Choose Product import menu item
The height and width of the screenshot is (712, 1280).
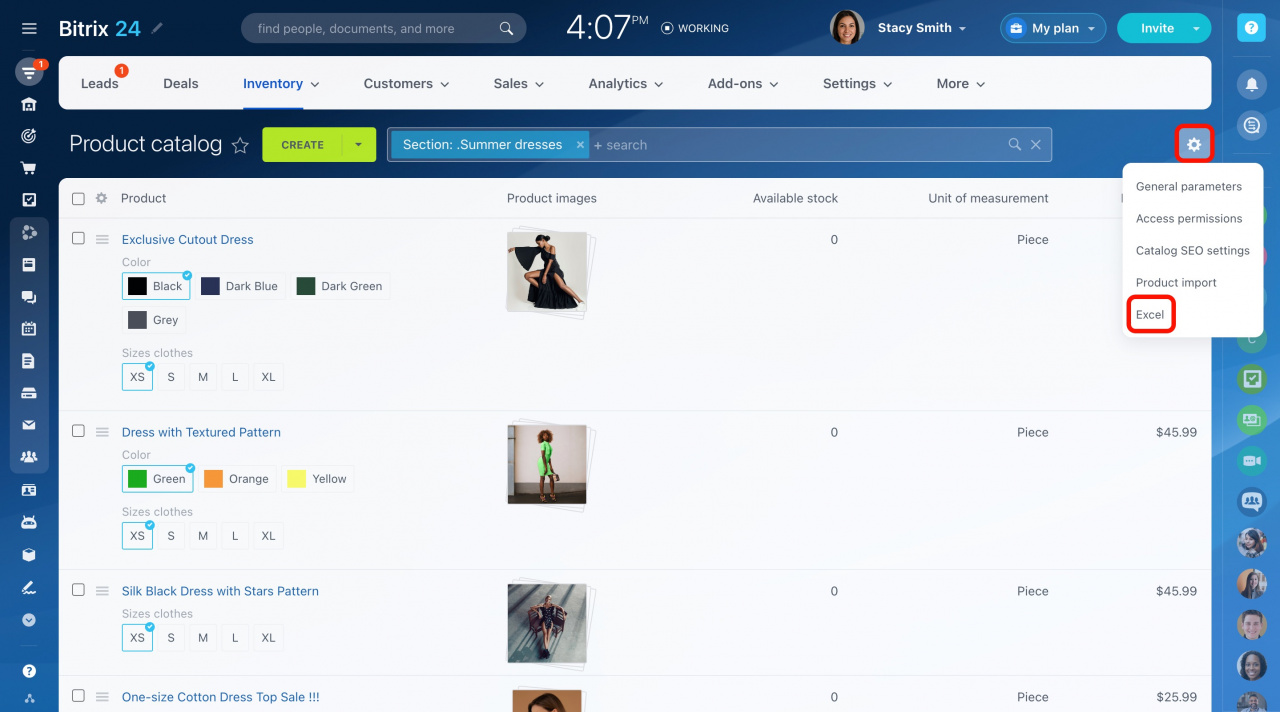point(1176,283)
